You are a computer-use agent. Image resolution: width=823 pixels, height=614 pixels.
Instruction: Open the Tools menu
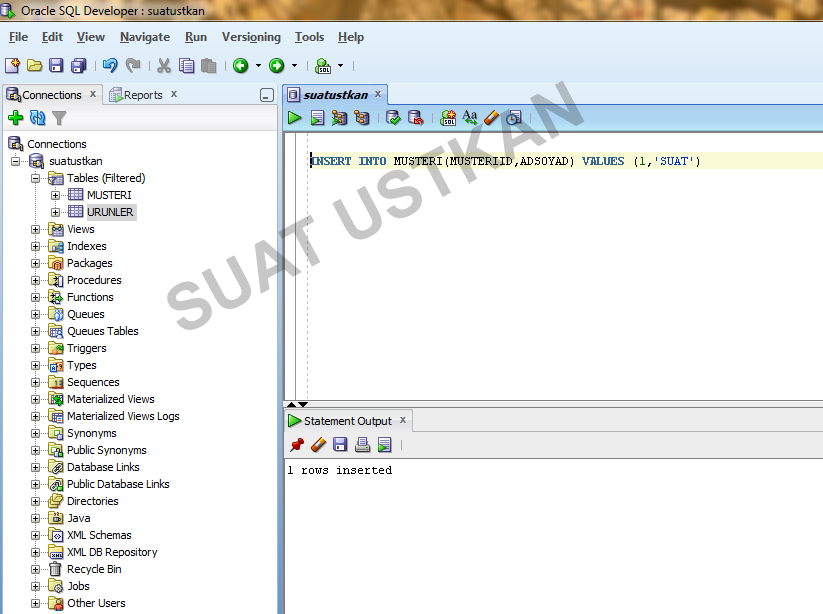[x=309, y=37]
